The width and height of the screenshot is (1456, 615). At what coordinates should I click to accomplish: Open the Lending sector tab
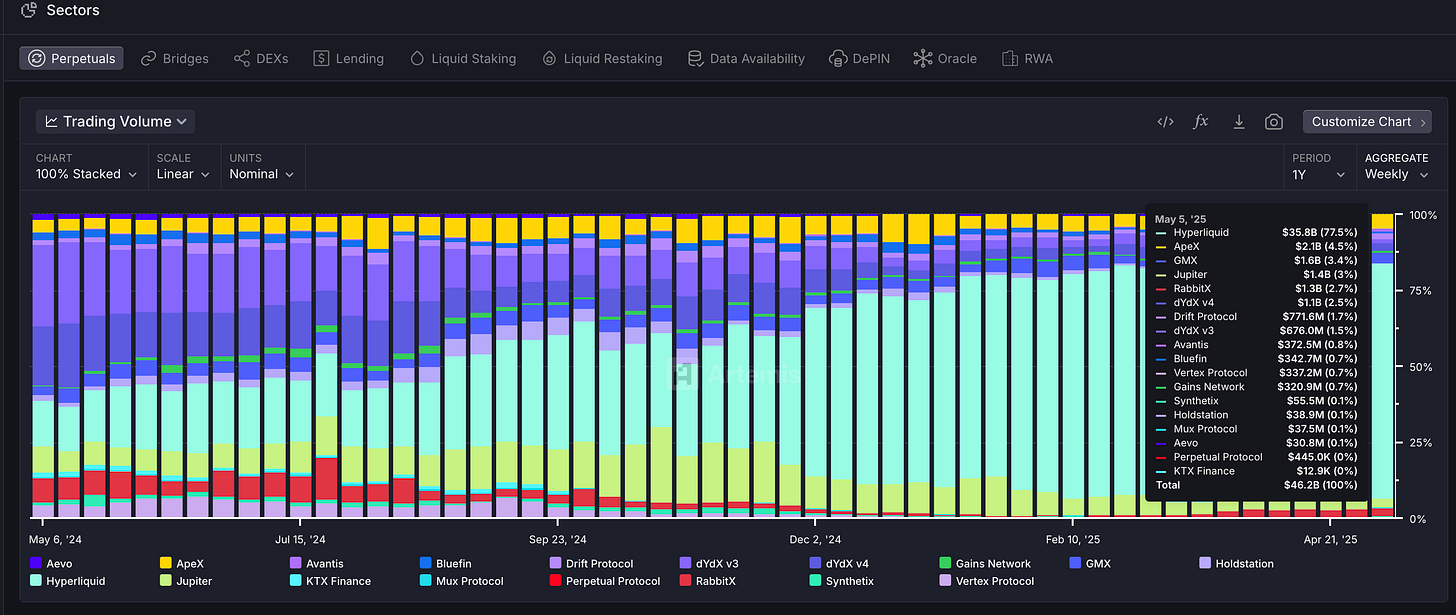click(x=348, y=58)
